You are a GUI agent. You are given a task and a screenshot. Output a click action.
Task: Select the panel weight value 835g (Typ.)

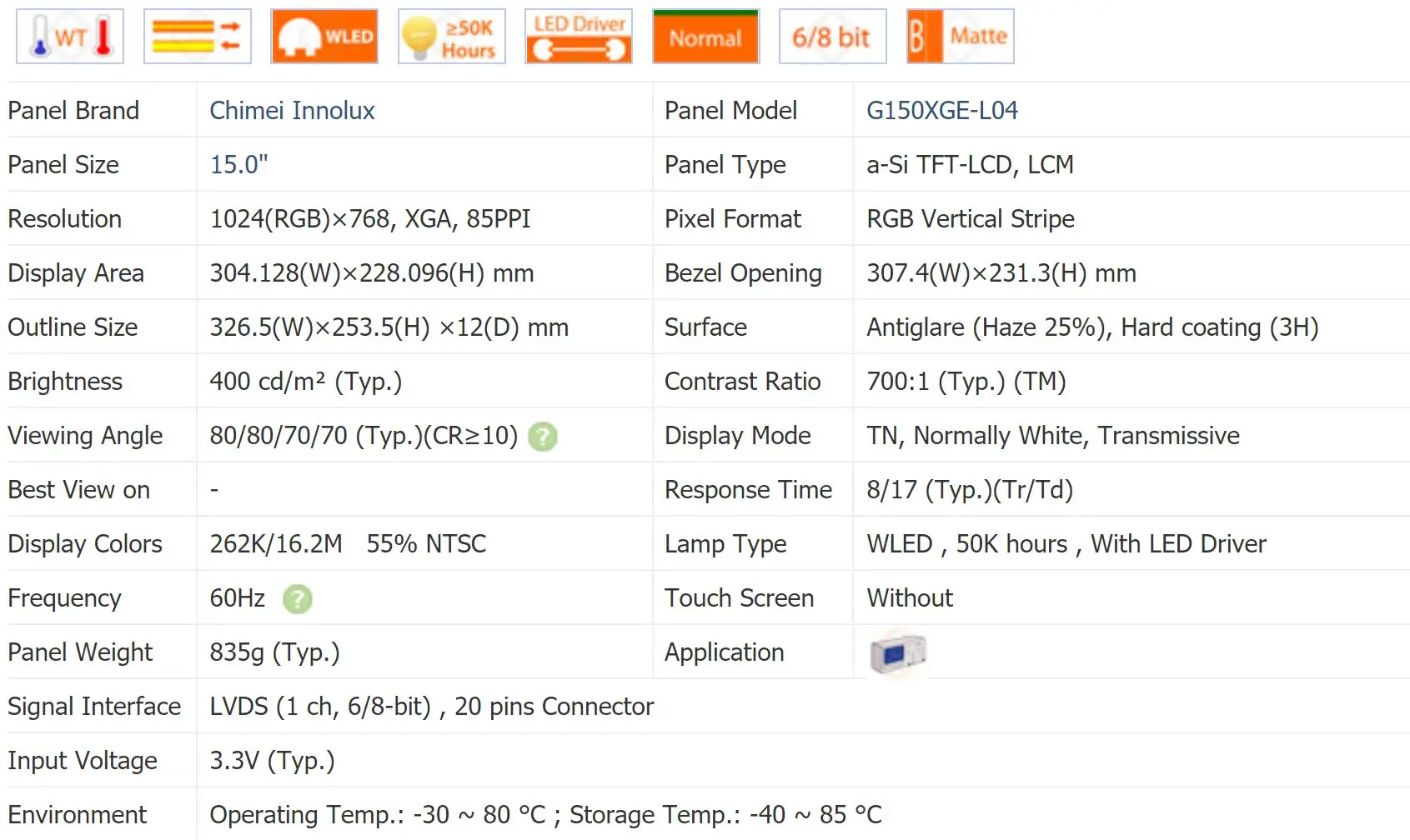[275, 652]
